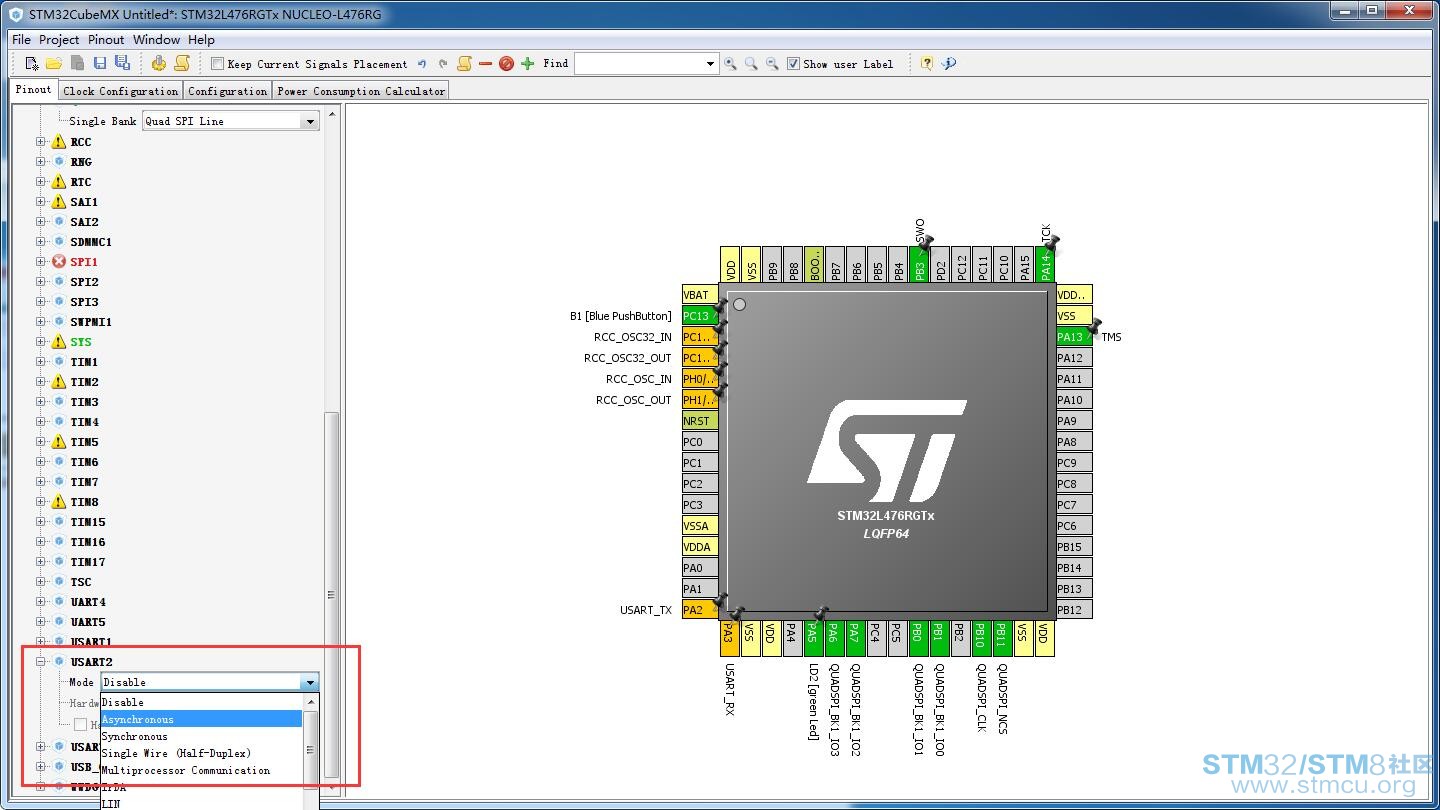
Task: Toggle the Show user Label checkbox
Action: [x=793, y=64]
